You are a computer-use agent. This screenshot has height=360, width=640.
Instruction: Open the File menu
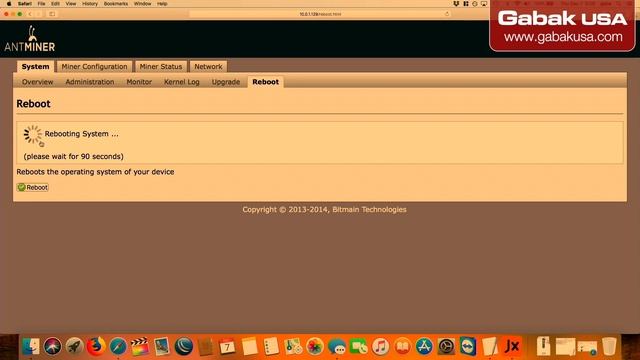pos(41,4)
